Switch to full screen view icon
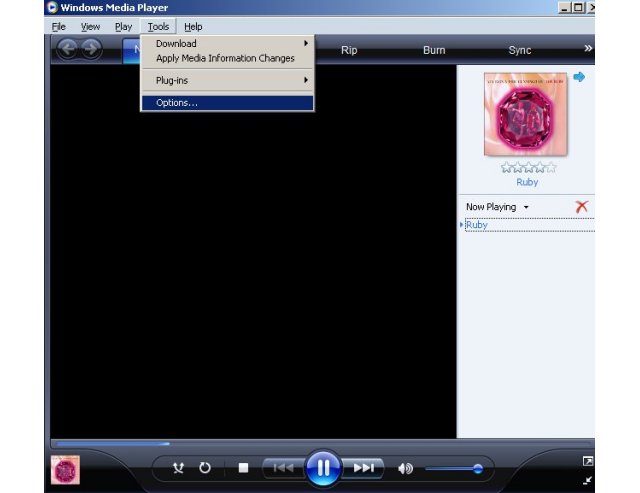Viewport: 640px width, 493px height. coord(588,461)
